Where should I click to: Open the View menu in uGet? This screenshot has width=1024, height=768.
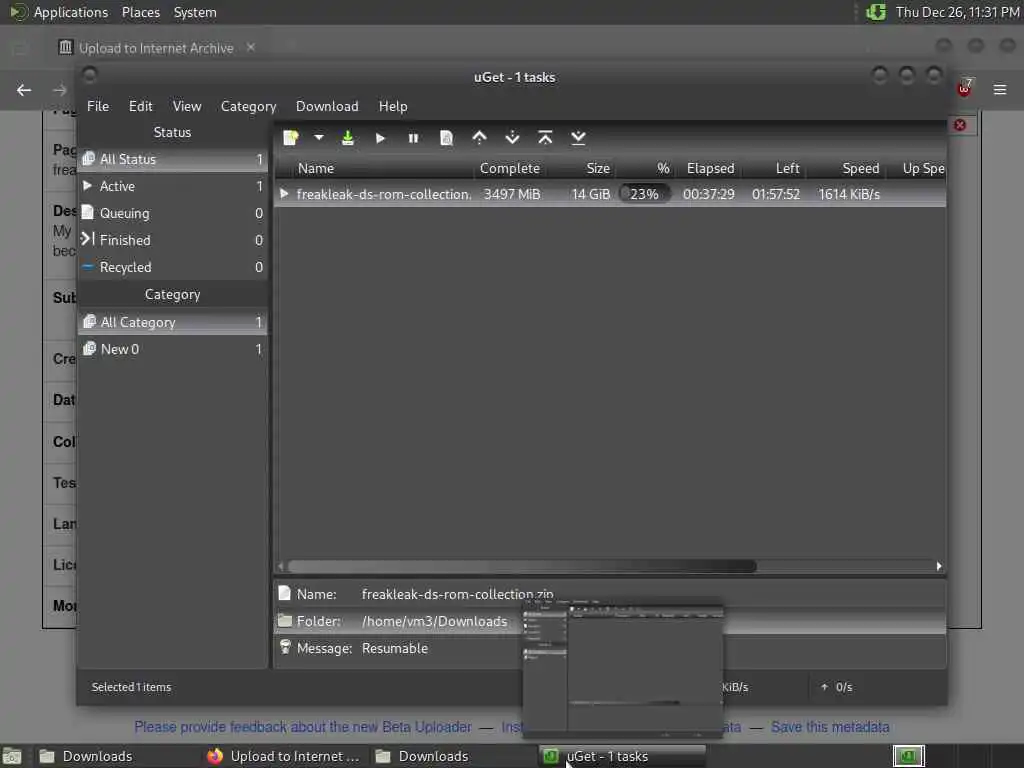pos(187,106)
